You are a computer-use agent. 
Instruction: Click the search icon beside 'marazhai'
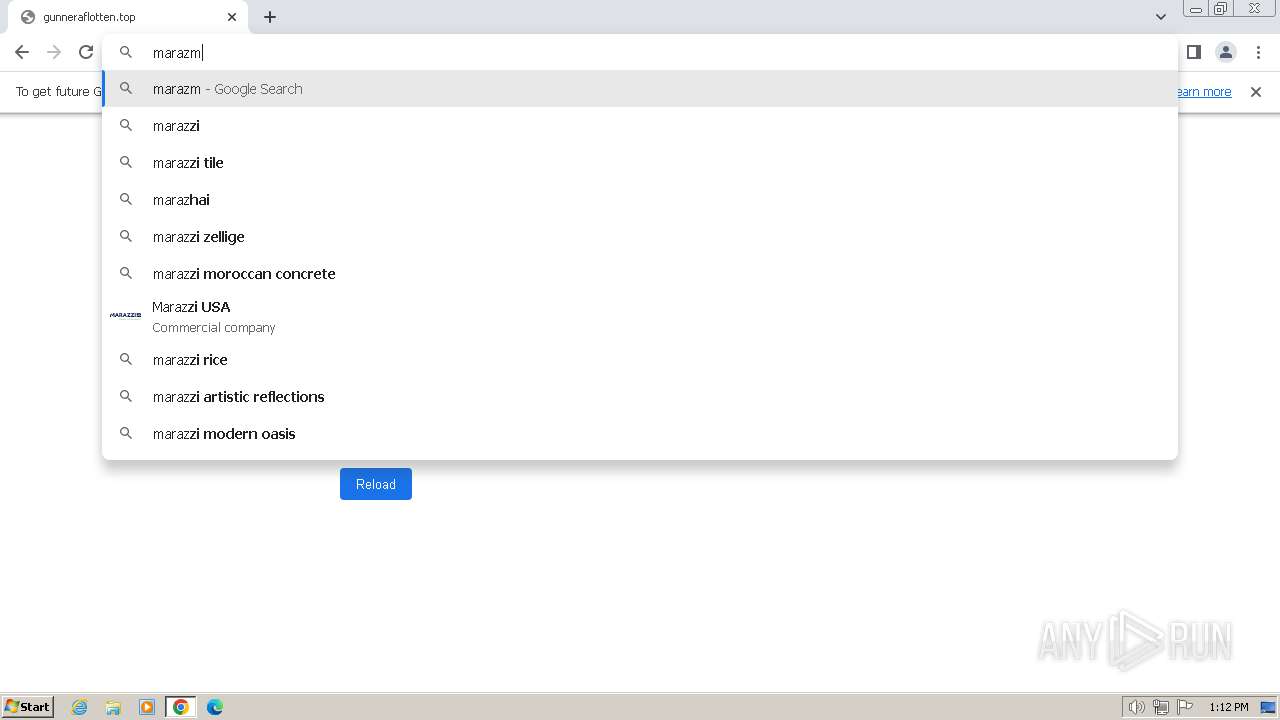pos(126,199)
